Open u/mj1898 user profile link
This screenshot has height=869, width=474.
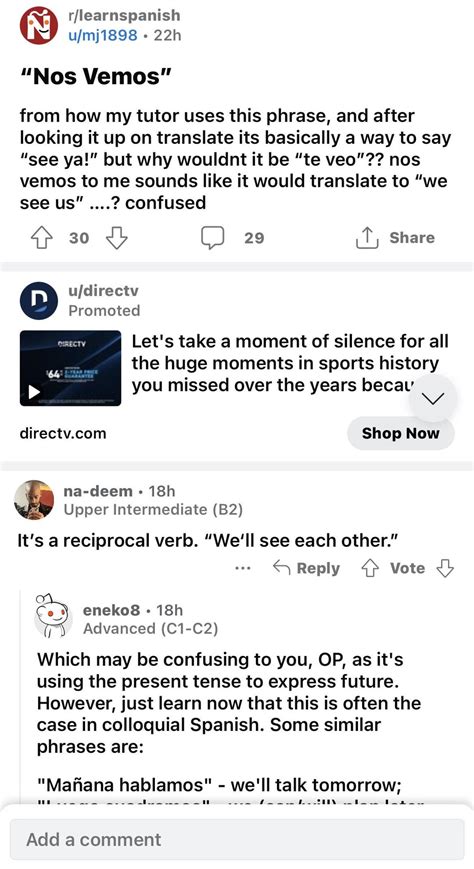click(103, 35)
